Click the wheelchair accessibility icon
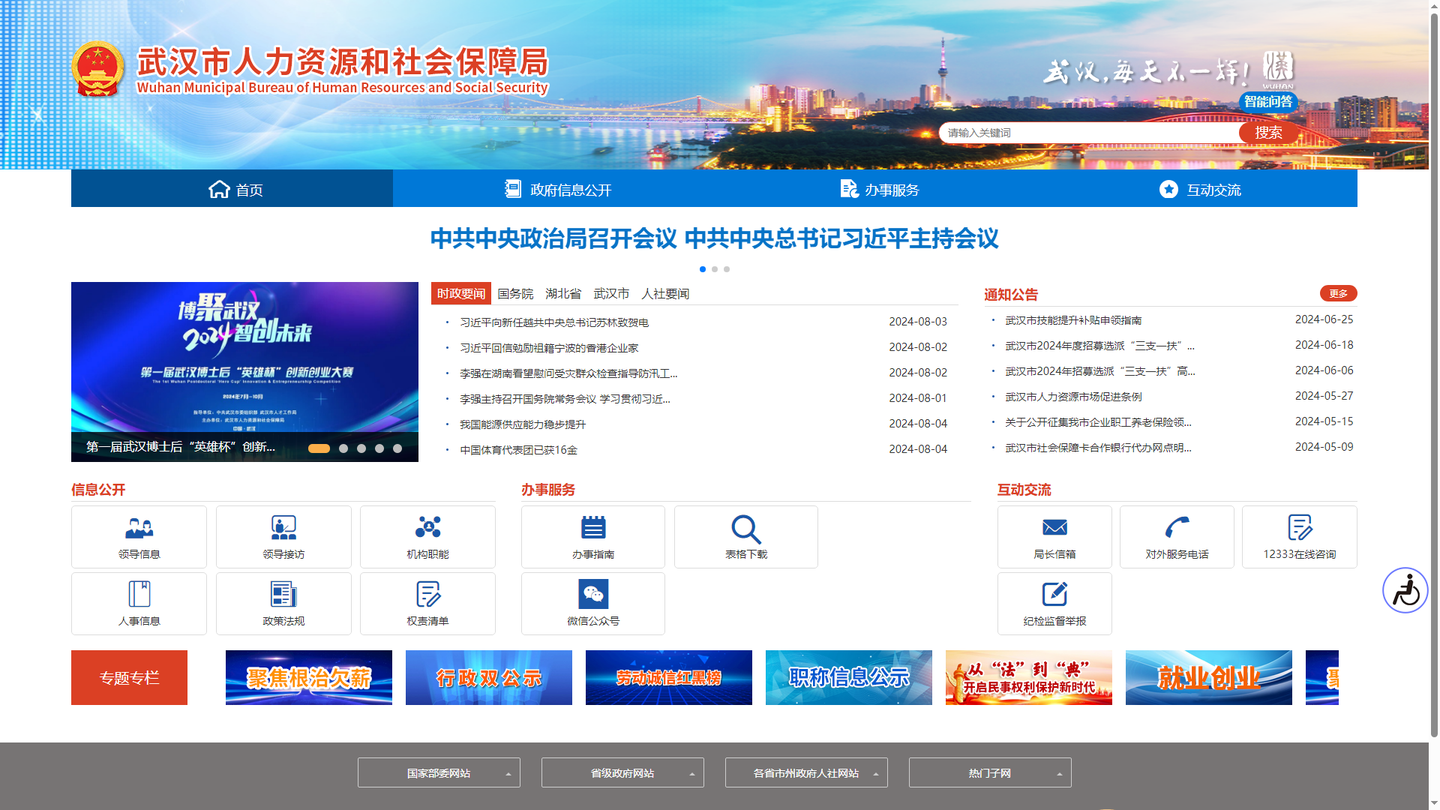Screen dimensions: 1440x810 click(1406, 590)
